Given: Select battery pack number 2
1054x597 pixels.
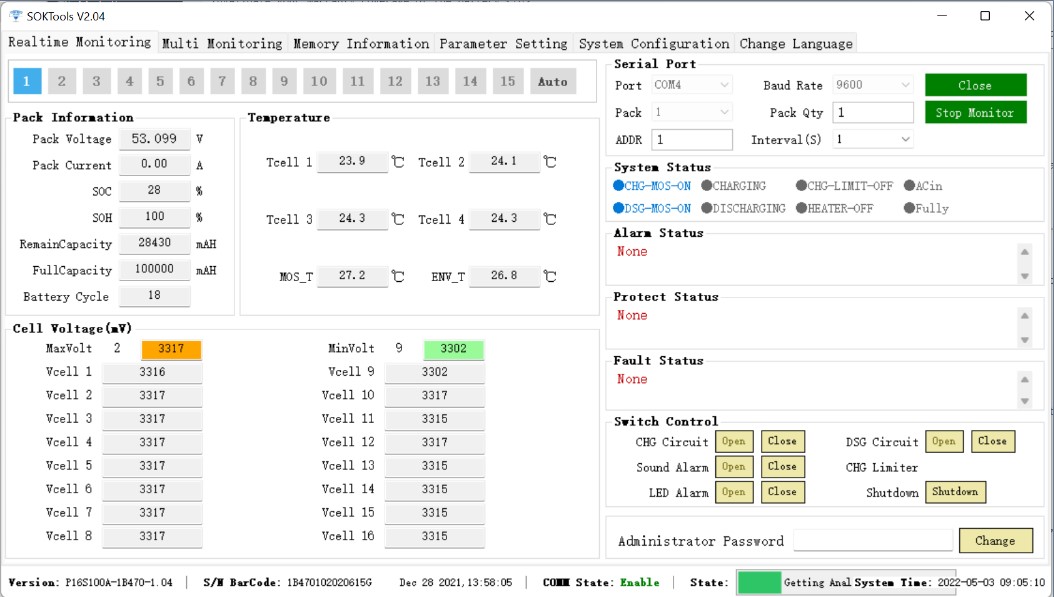Looking at the screenshot, I should [61, 81].
